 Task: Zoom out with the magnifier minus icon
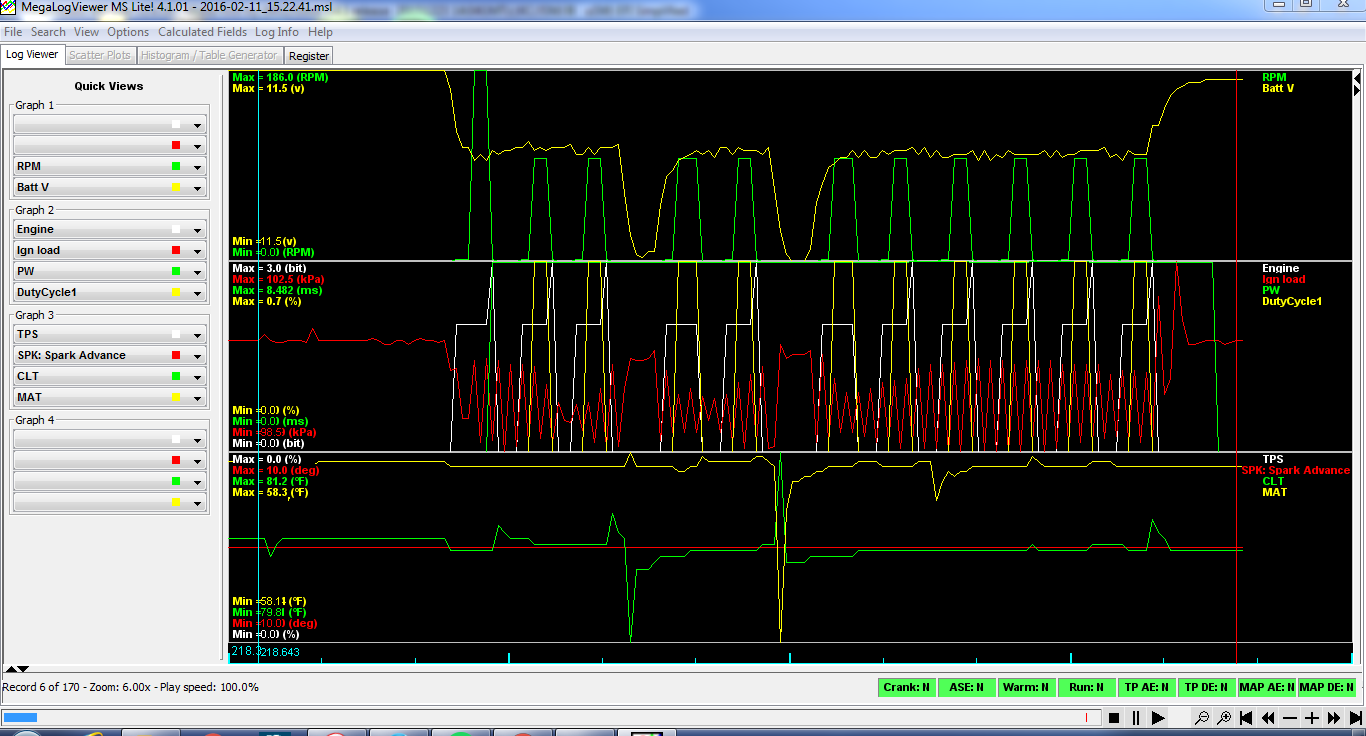tap(1201, 718)
